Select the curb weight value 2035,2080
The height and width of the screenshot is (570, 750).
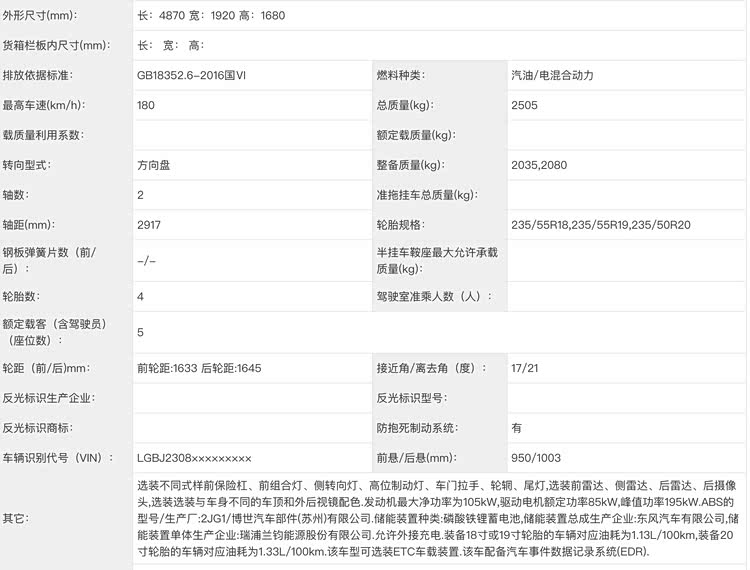coord(537,165)
